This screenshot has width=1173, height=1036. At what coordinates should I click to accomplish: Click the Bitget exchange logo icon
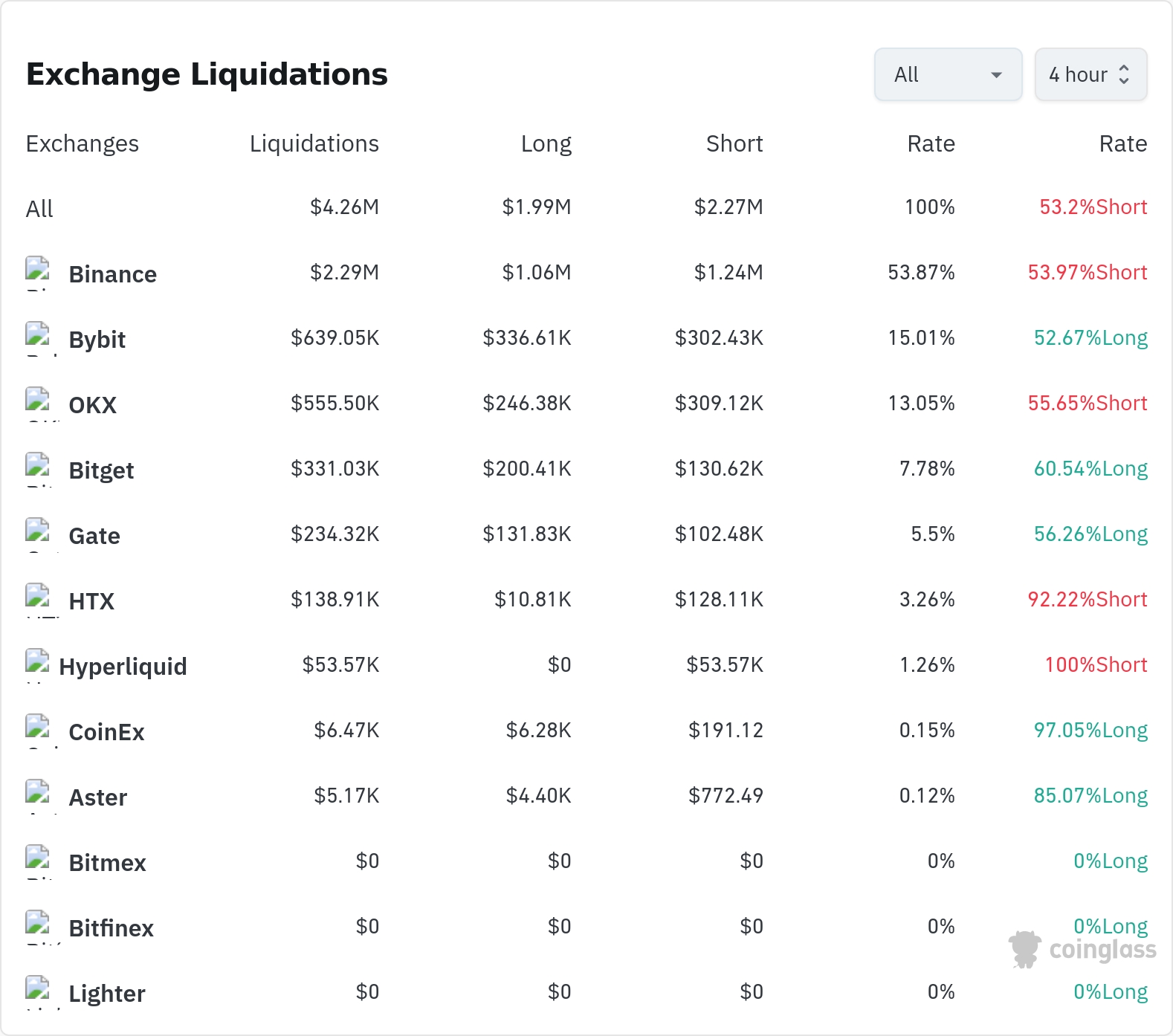tap(38, 469)
